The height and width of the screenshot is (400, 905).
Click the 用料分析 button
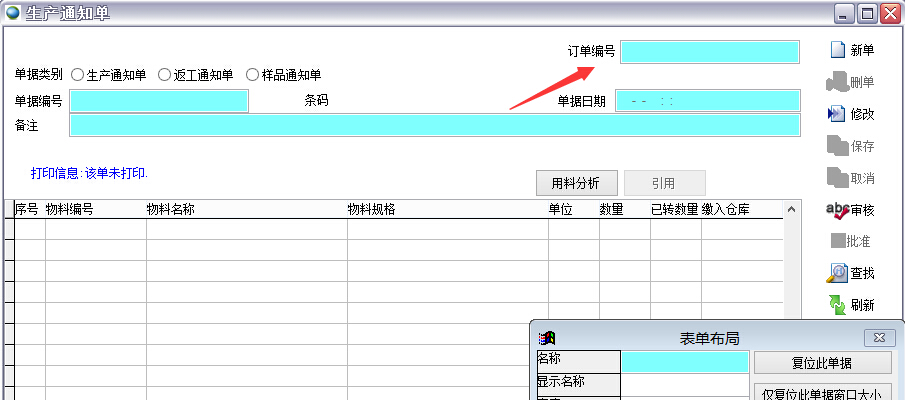(576, 183)
